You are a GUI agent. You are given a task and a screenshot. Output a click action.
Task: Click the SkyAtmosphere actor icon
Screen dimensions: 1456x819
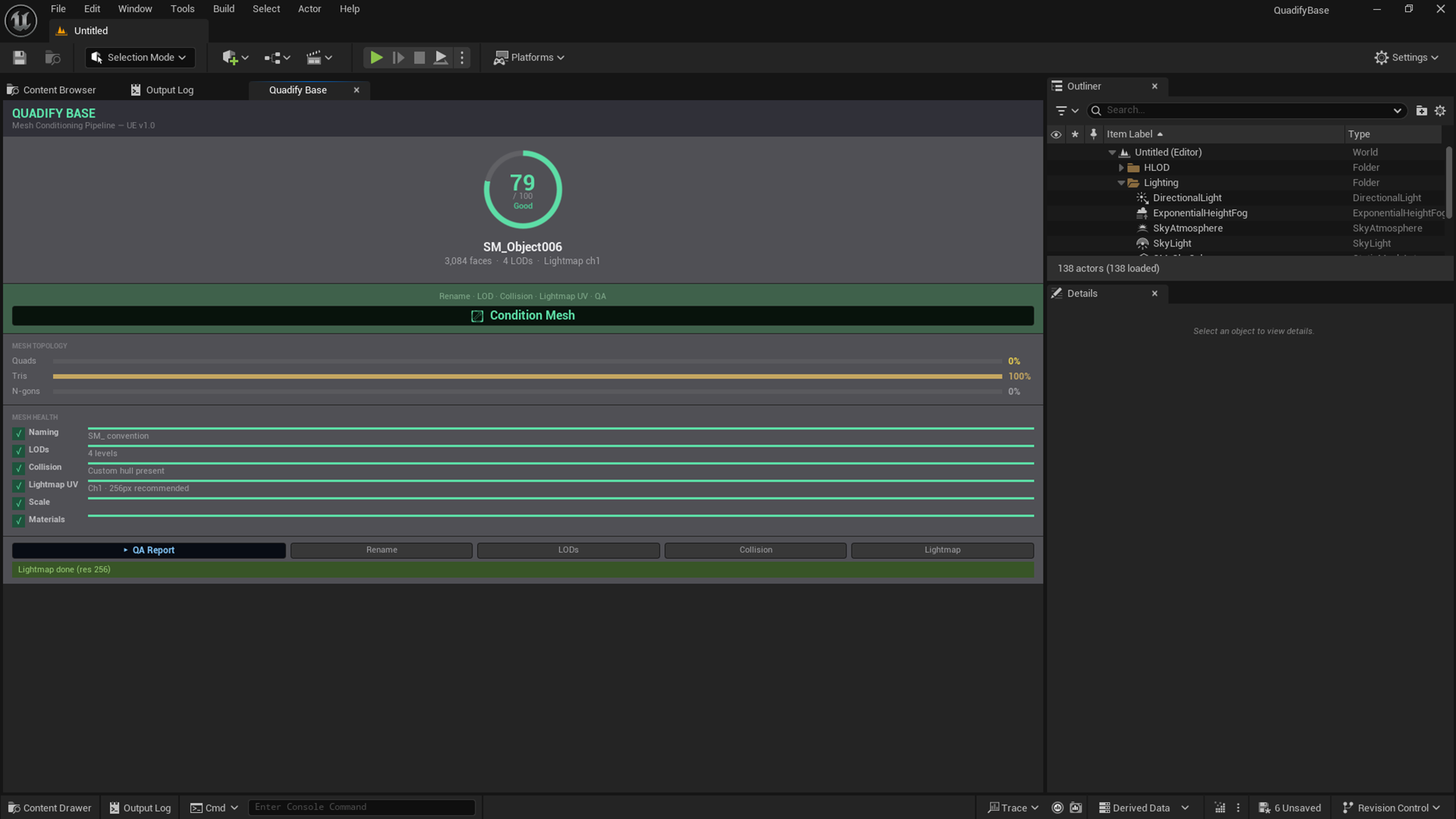click(x=1142, y=228)
